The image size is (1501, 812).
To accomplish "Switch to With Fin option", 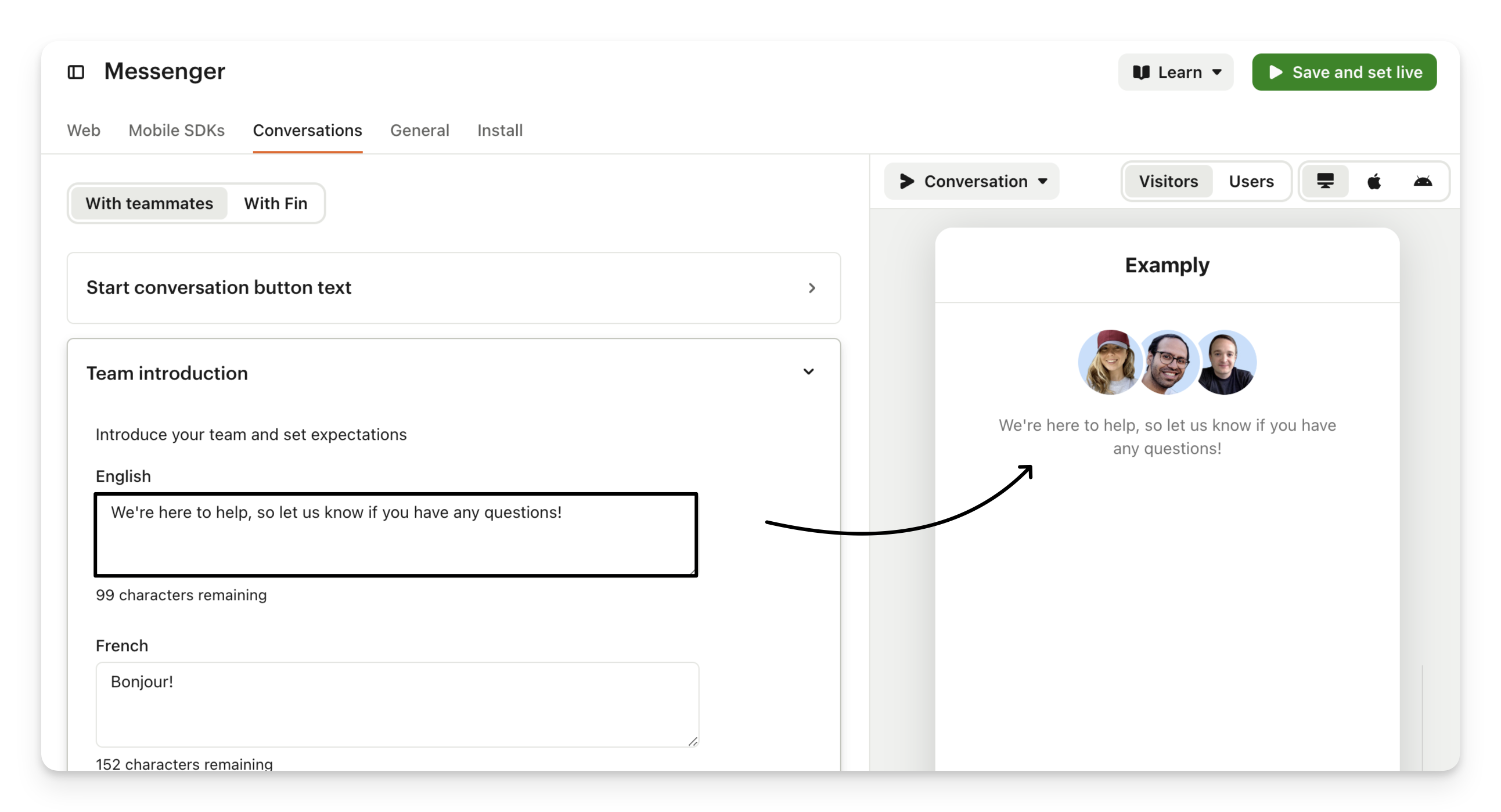I will (275, 203).
